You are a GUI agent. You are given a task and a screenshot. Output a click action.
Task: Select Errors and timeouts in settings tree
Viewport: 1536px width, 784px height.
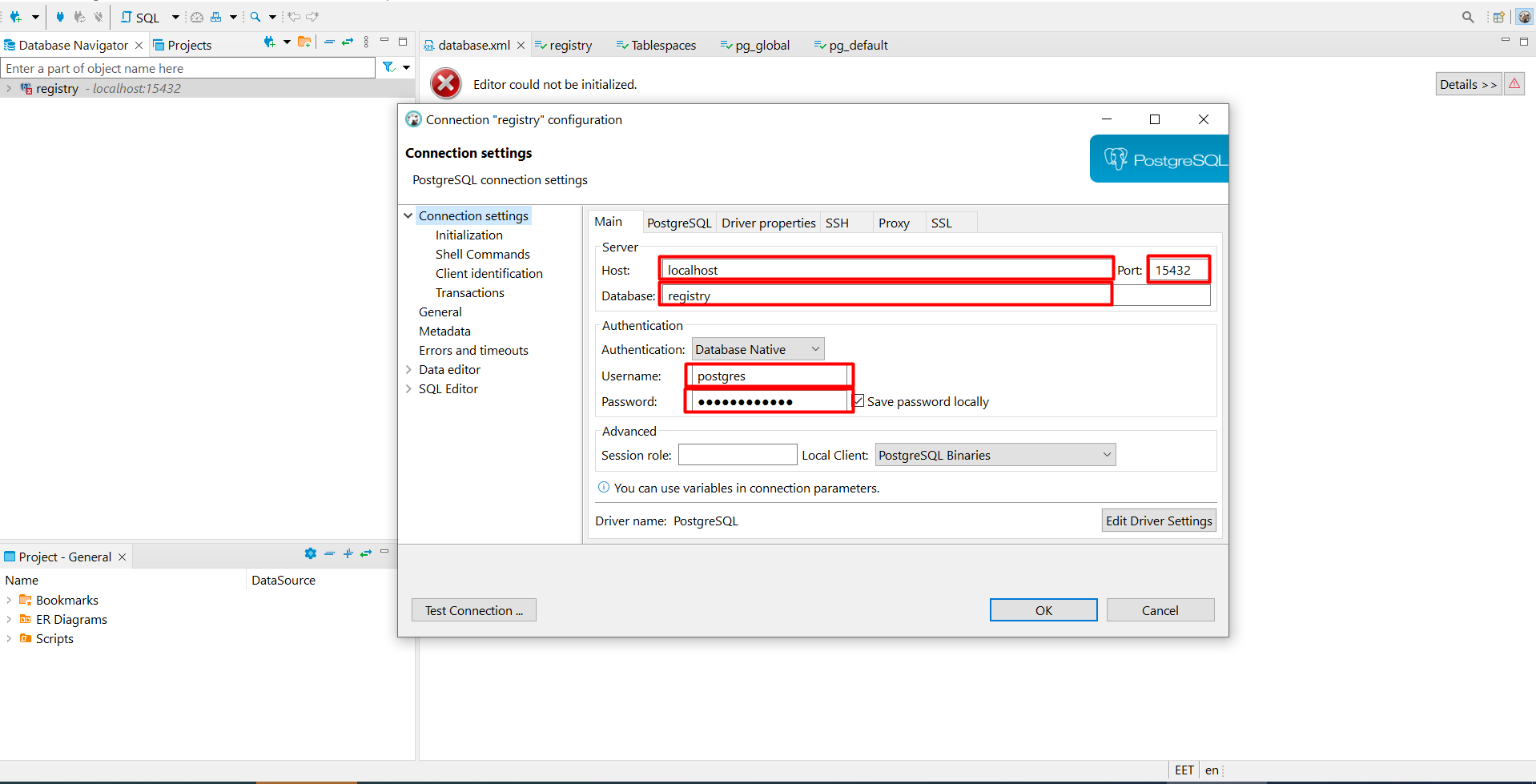[473, 350]
